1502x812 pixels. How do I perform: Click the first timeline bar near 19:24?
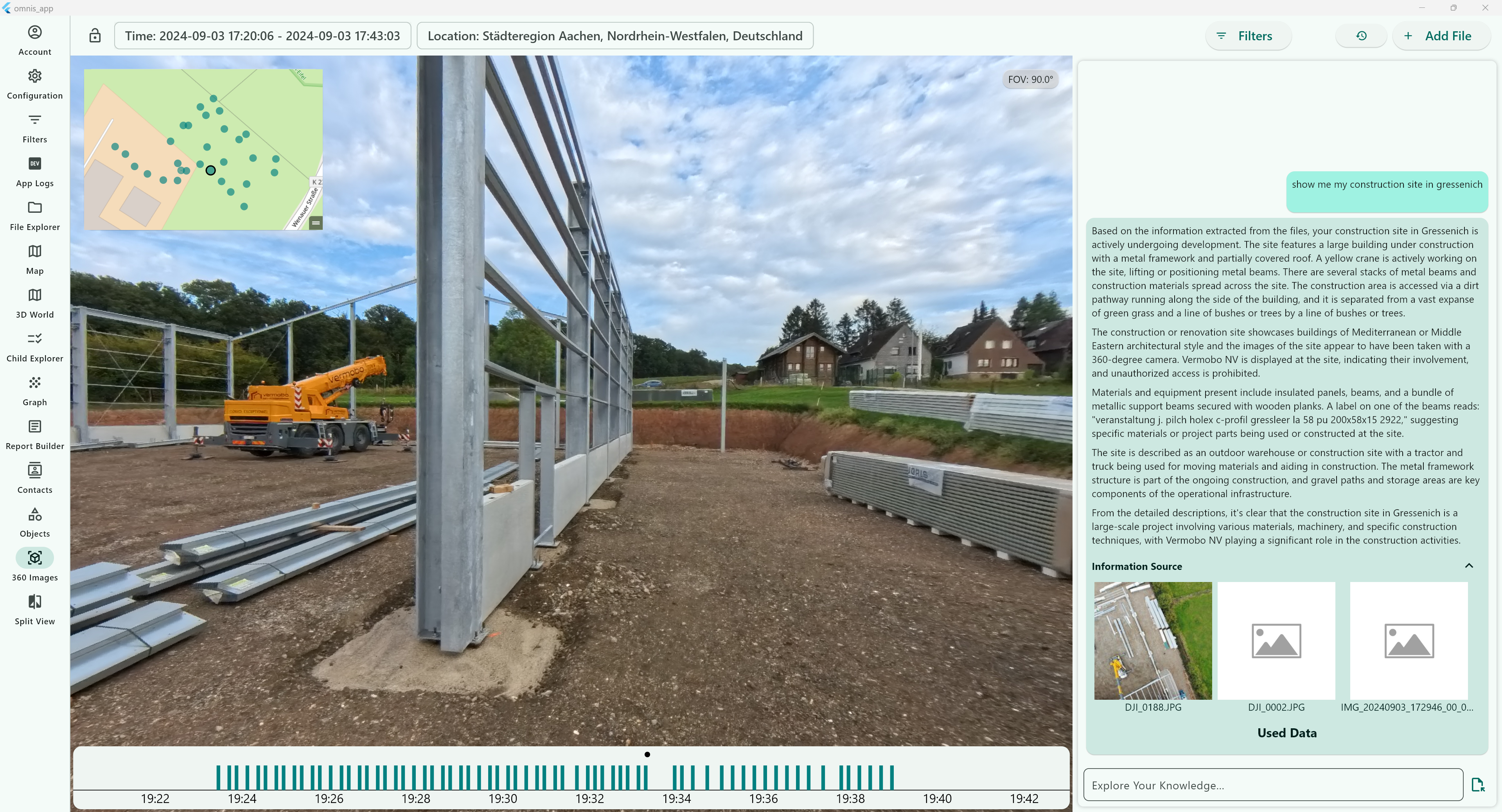pos(219,777)
